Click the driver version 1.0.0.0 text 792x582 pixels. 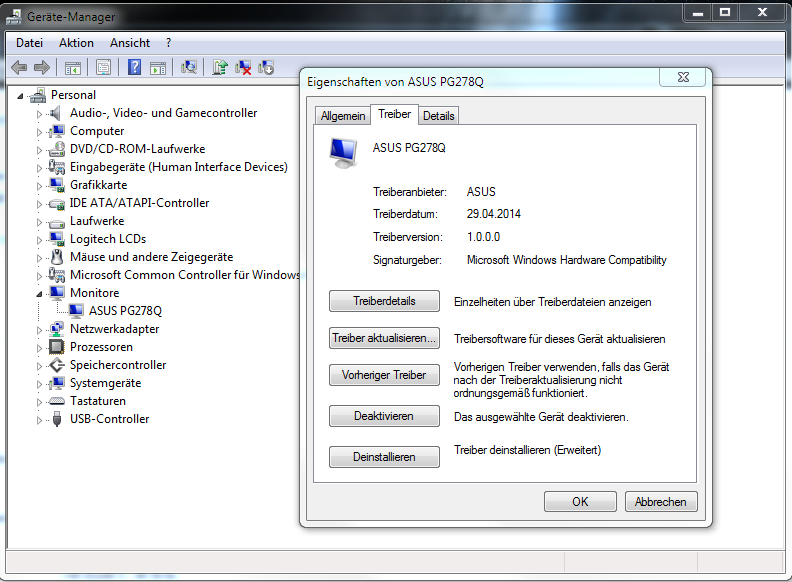pyautogui.click(x=483, y=236)
